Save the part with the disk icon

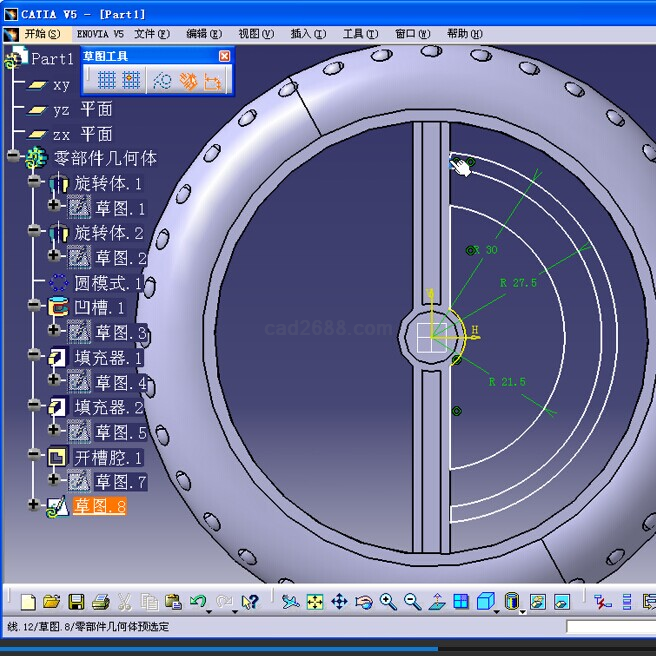click(76, 602)
